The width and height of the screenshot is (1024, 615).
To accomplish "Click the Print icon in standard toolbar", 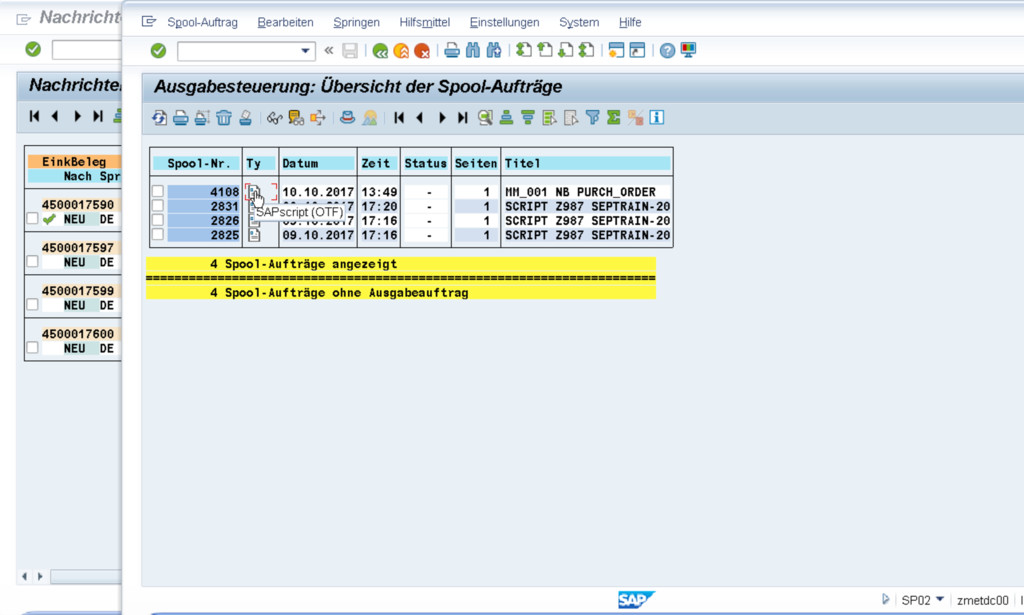I will (452, 50).
